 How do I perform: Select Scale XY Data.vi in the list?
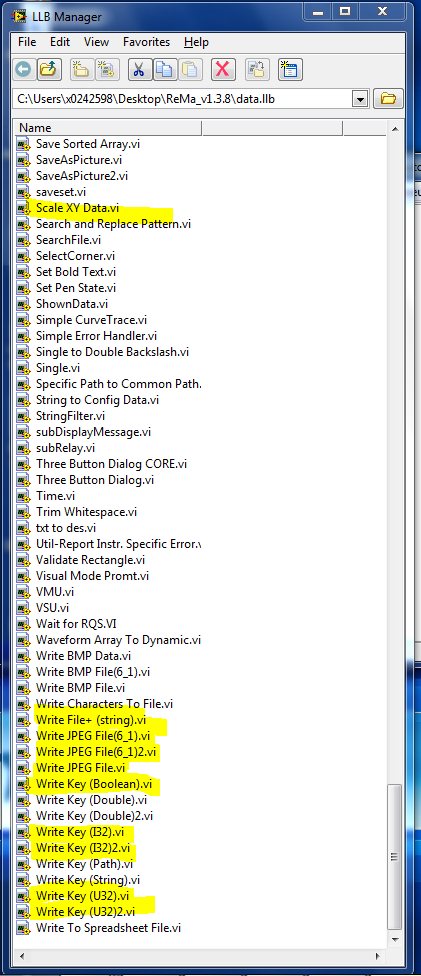(77, 209)
